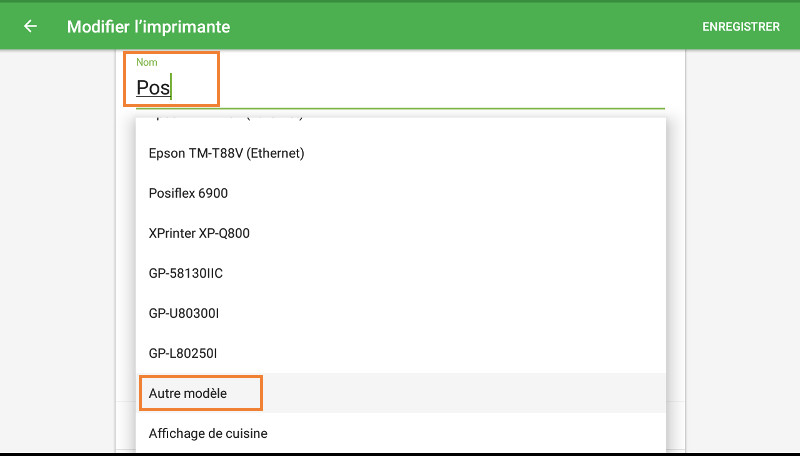Click the white card margin right of the dropdown

pos(675,250)
